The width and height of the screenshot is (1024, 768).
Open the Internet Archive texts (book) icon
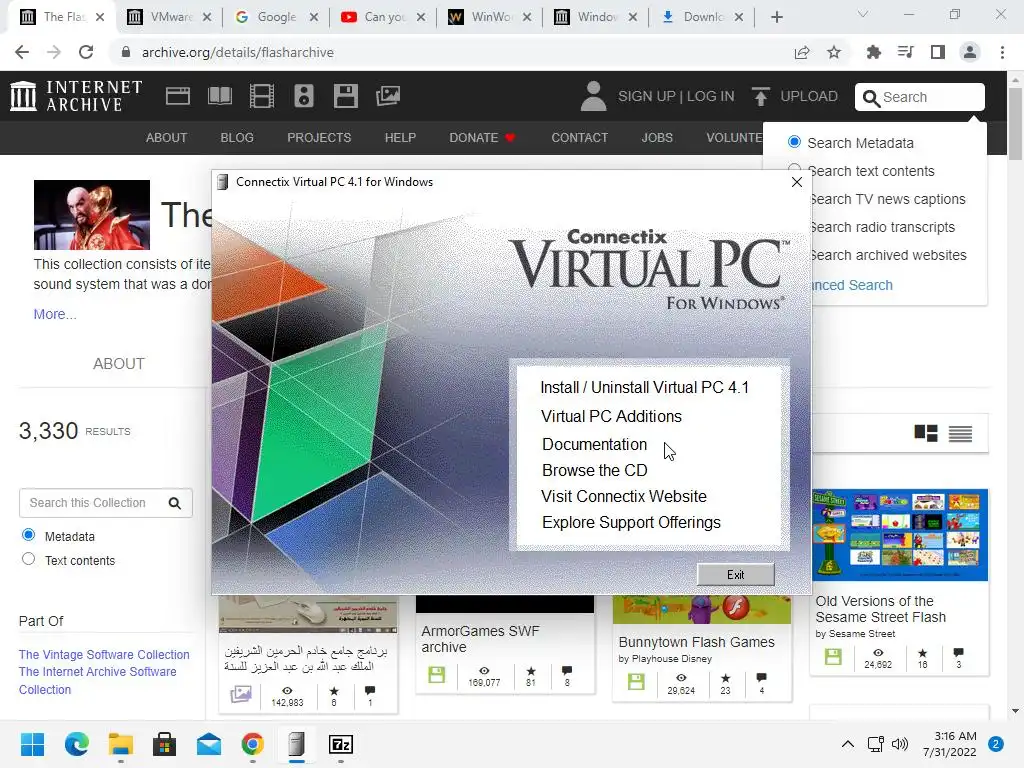pyautogui.click(x=219, y=96)
